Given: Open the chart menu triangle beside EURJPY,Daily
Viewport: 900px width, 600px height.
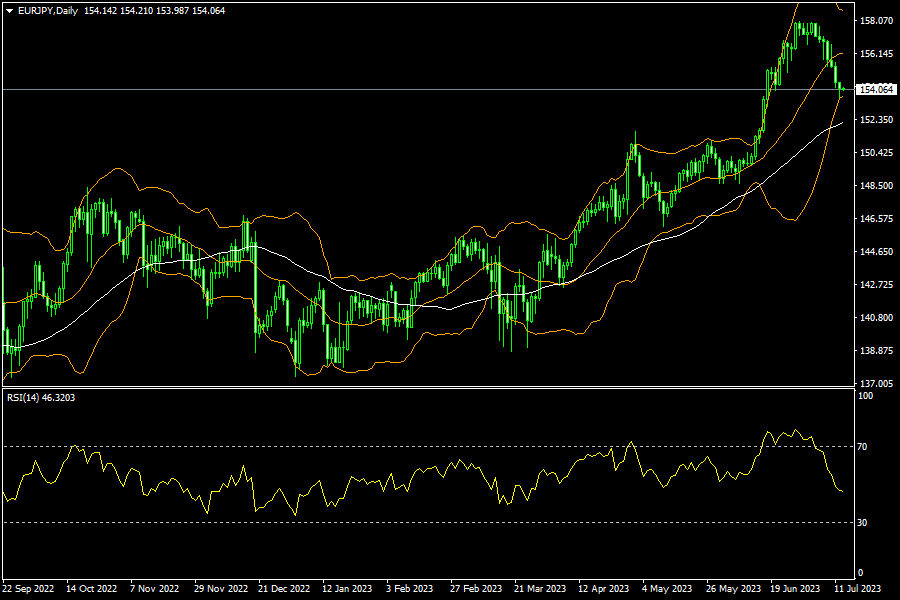Looking at the screenshot, I should (x=10, y=11).
